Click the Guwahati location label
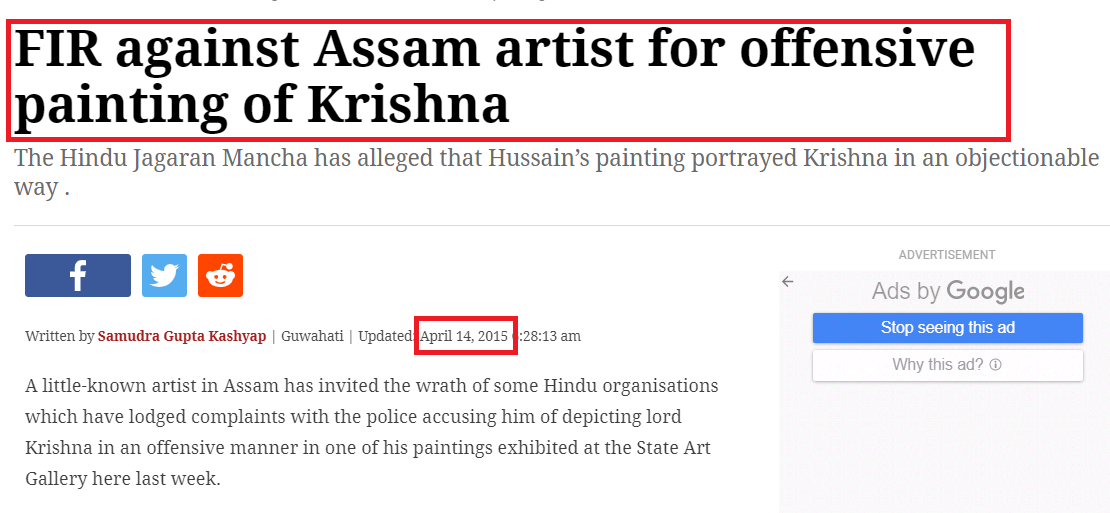 pyautogui.click(x=312, y=336)
